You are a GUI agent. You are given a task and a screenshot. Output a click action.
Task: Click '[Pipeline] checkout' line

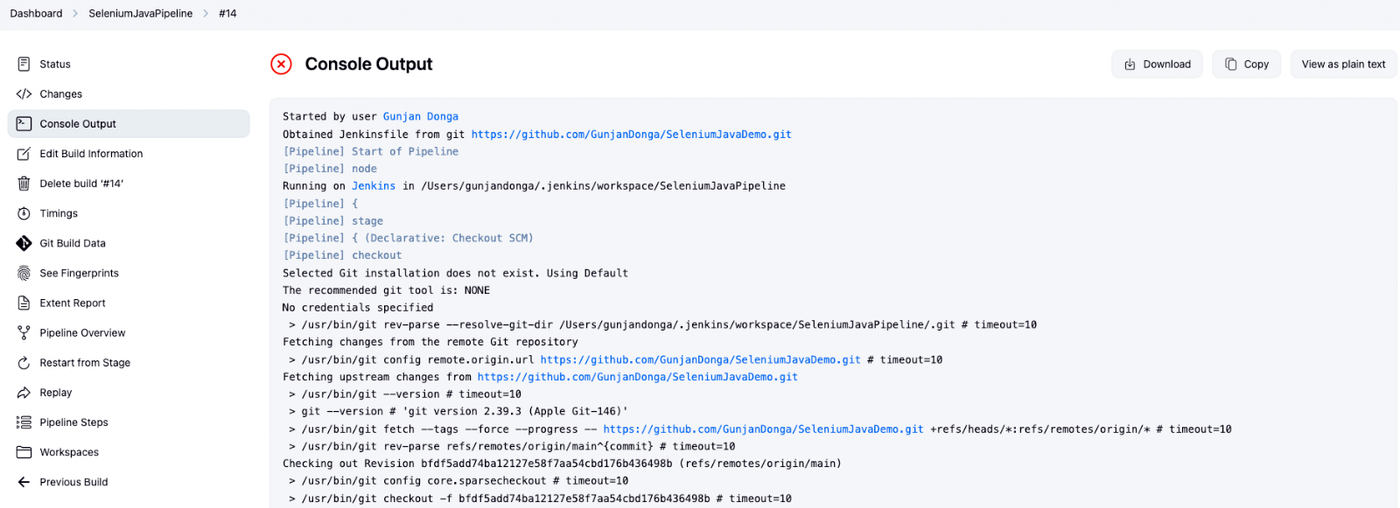[342, 255]
